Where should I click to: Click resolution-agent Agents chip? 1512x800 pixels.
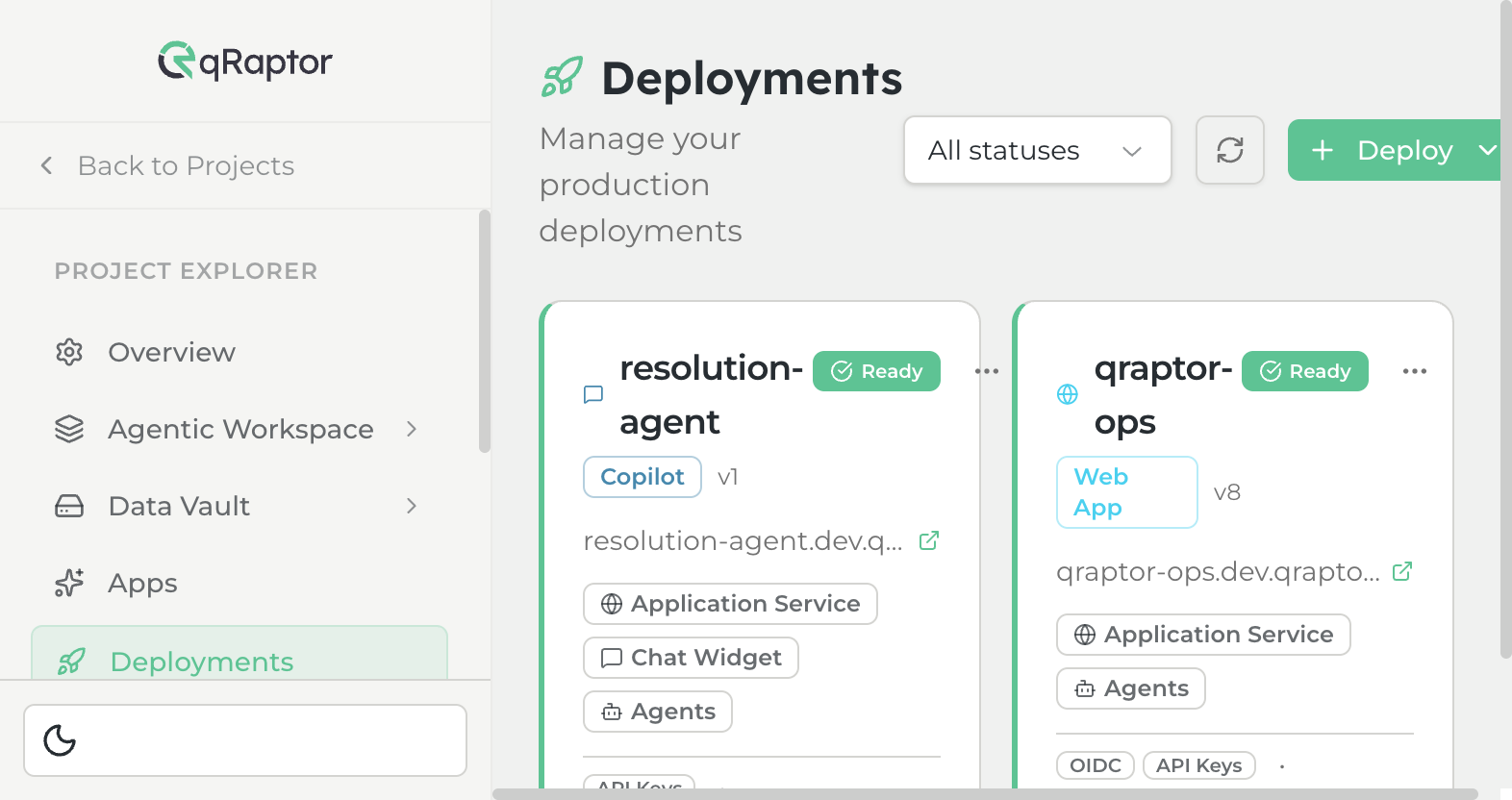point(658,712)
